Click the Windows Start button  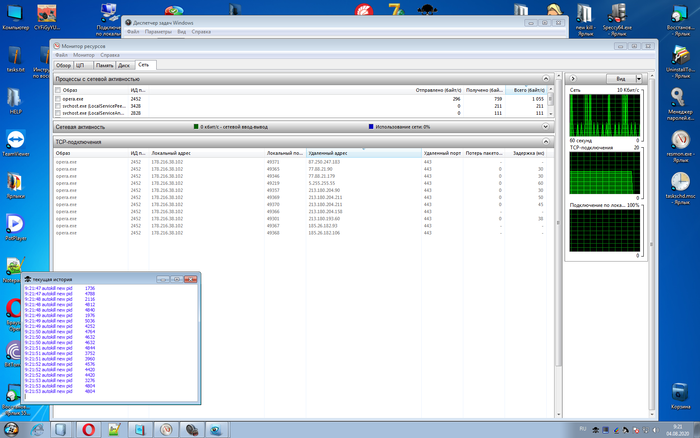click(11, 429)
